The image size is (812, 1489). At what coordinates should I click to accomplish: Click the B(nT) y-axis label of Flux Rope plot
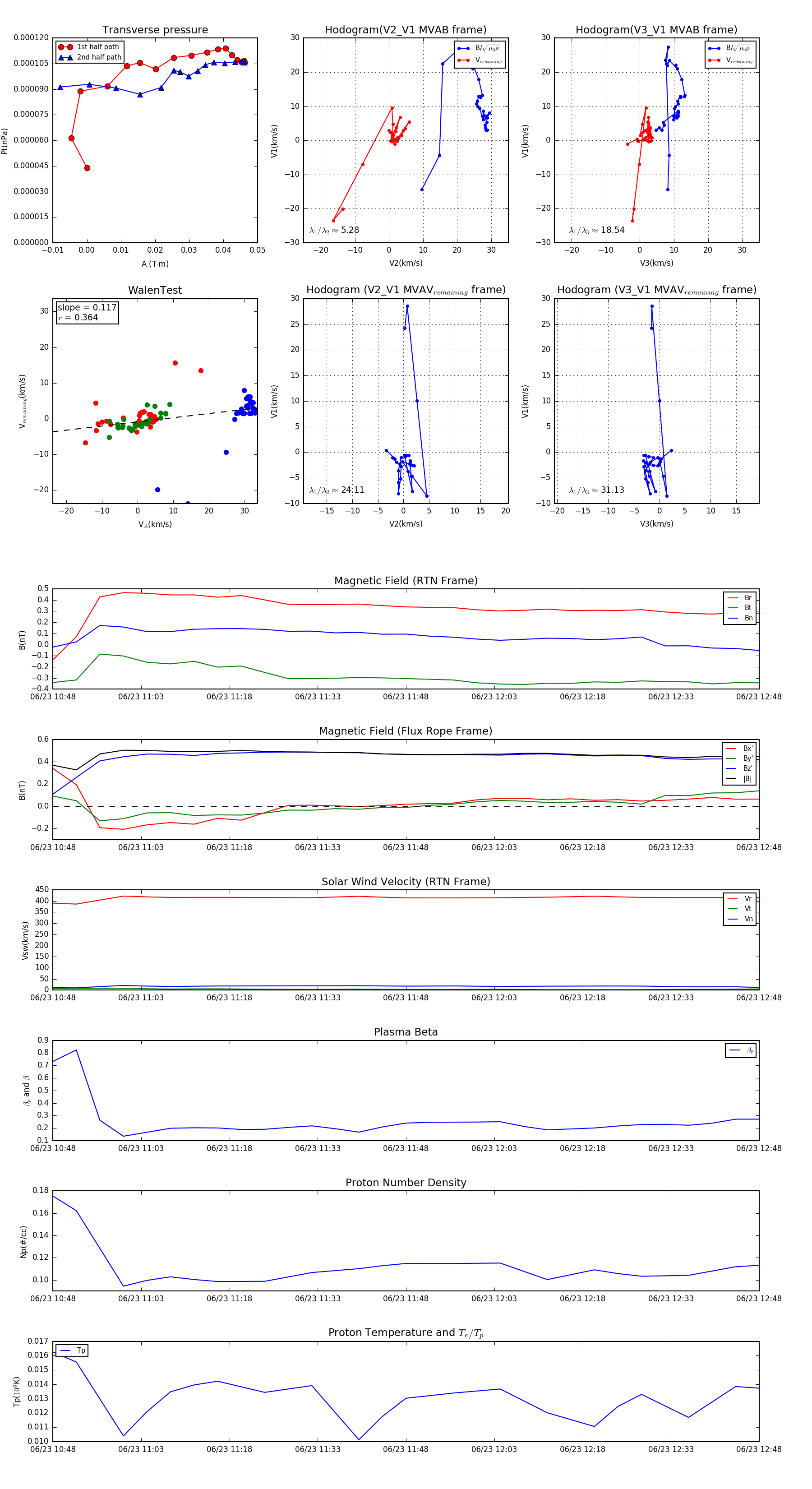22,790
